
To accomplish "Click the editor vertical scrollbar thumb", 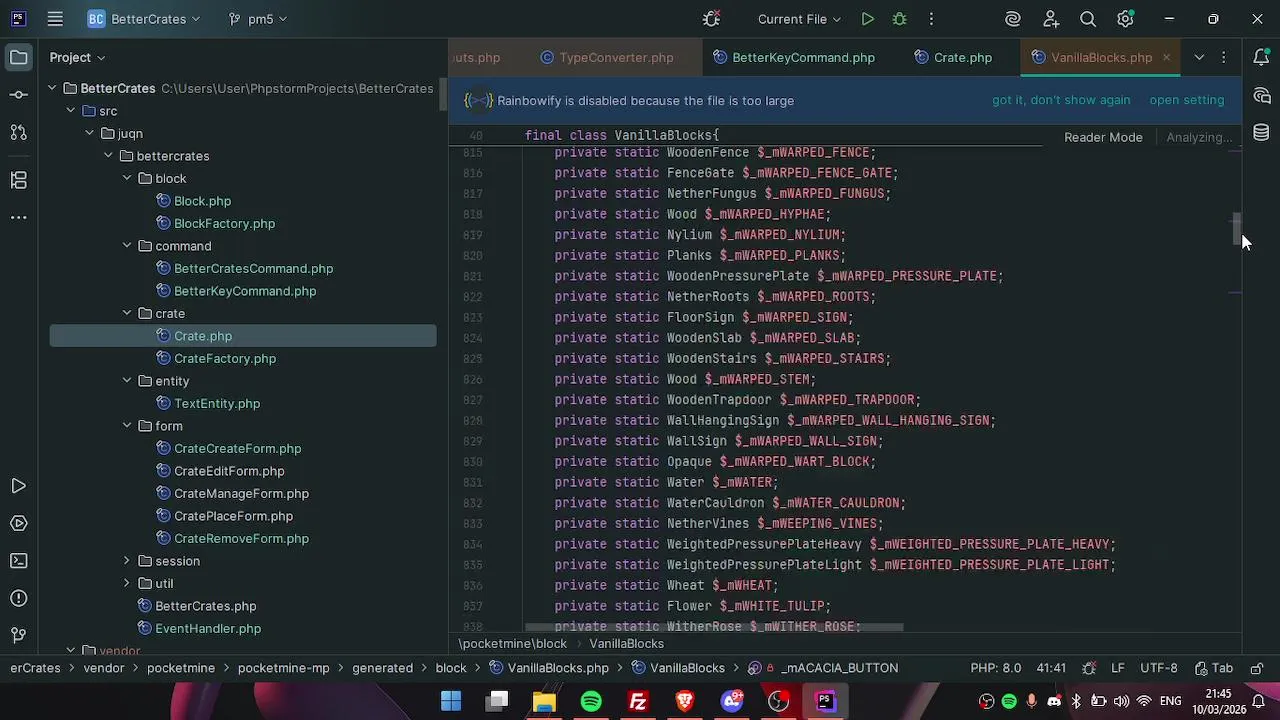I will coord(1237,230).
